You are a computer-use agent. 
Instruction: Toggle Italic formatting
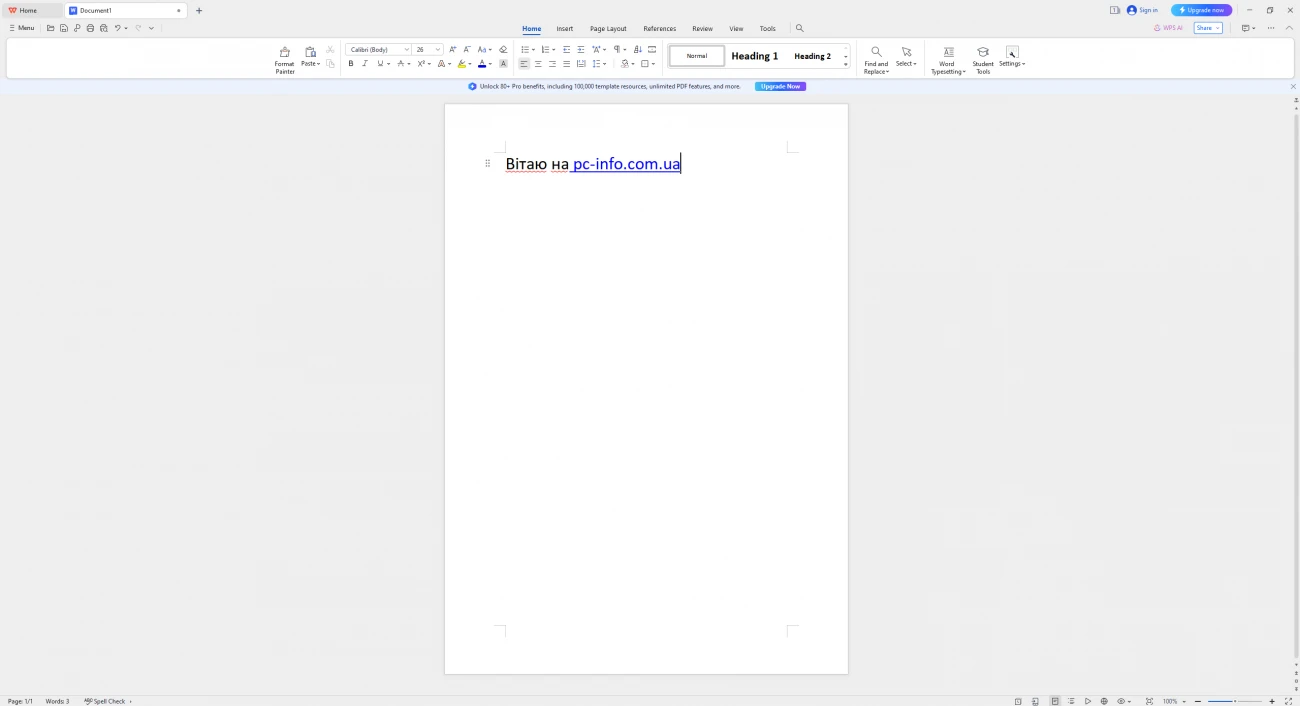(365, 64)
